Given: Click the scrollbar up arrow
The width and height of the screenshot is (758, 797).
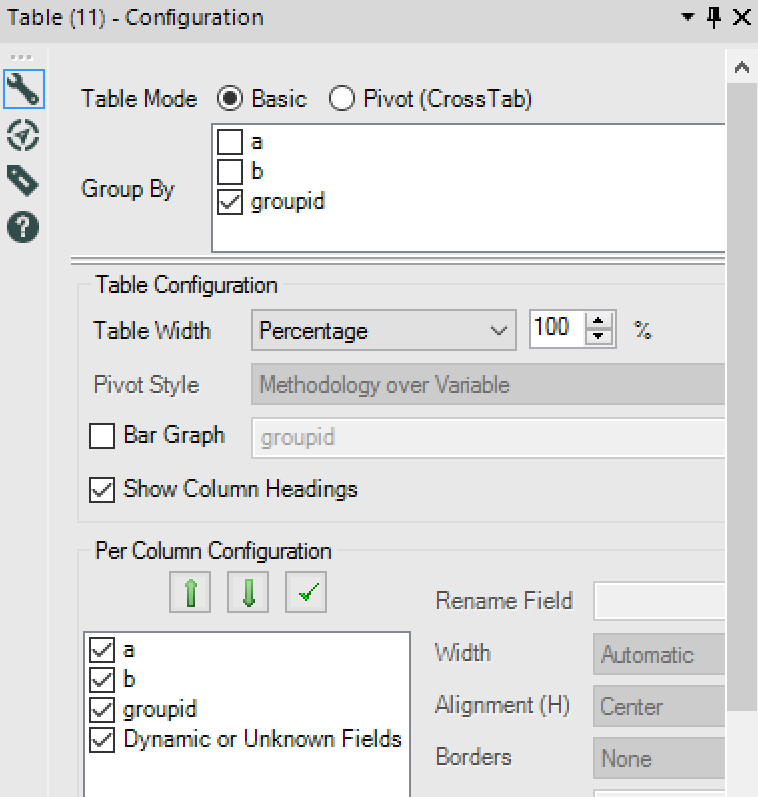Looking at the screenshot, I should 742,67.
